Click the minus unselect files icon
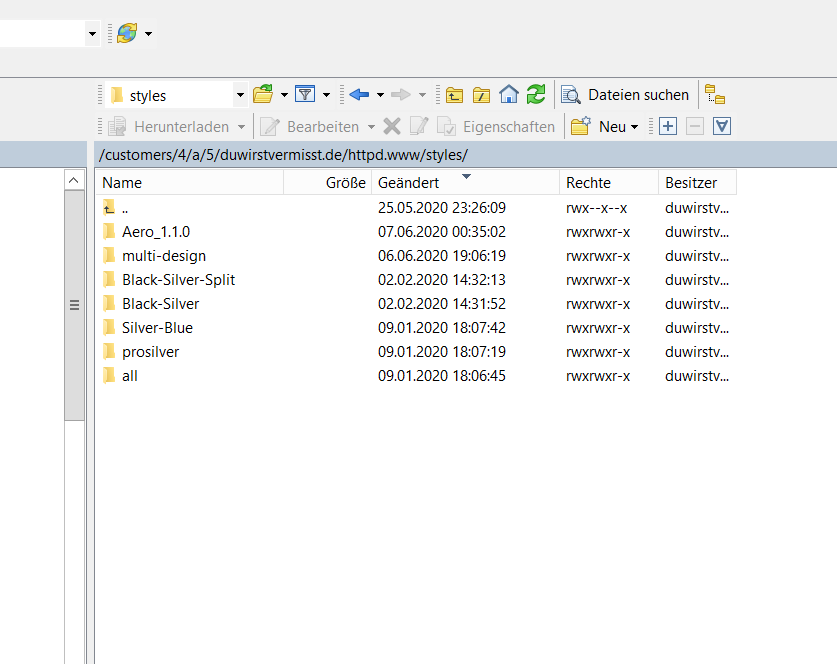 tap(694, 127)
